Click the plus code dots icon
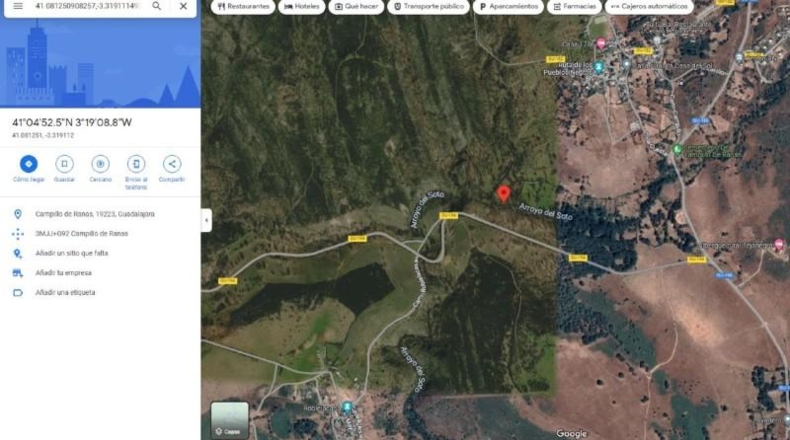This screenshot has height=440, width=790. [18, 234]
